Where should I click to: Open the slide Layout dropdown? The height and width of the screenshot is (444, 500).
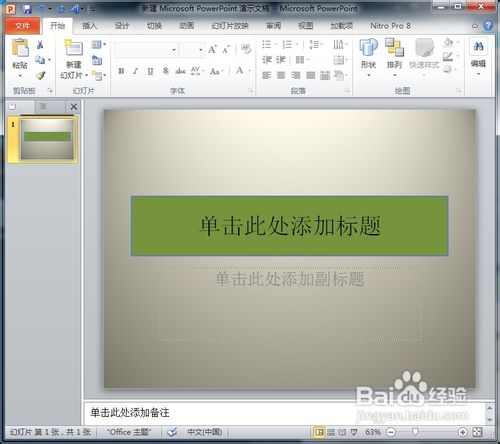[99, 44]
